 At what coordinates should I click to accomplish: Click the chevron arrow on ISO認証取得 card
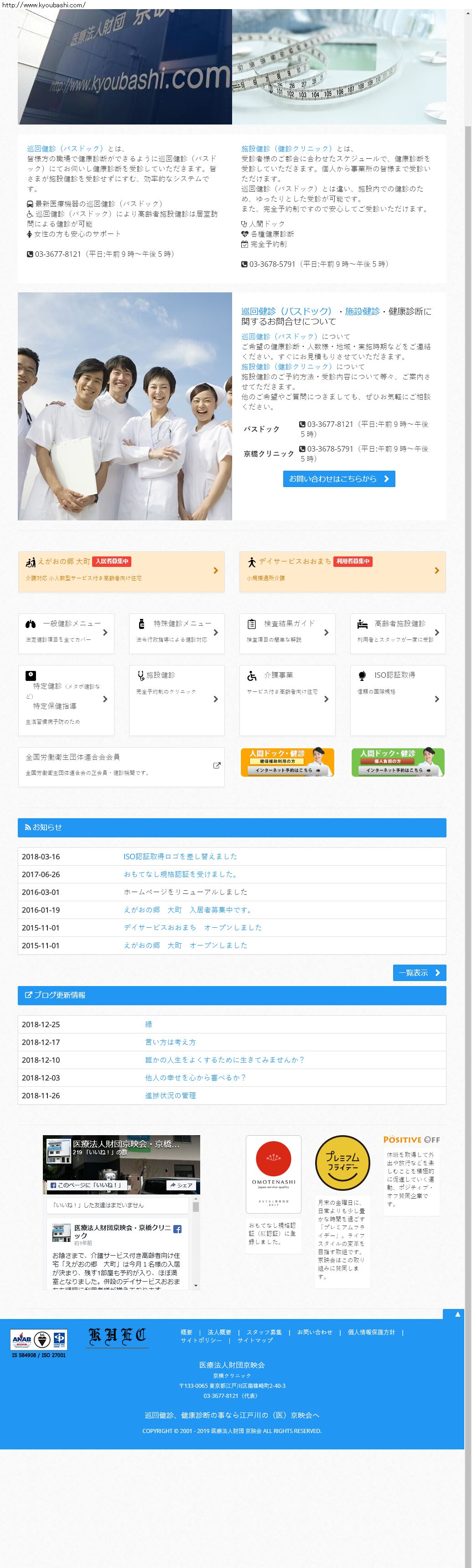pos(437,699)
